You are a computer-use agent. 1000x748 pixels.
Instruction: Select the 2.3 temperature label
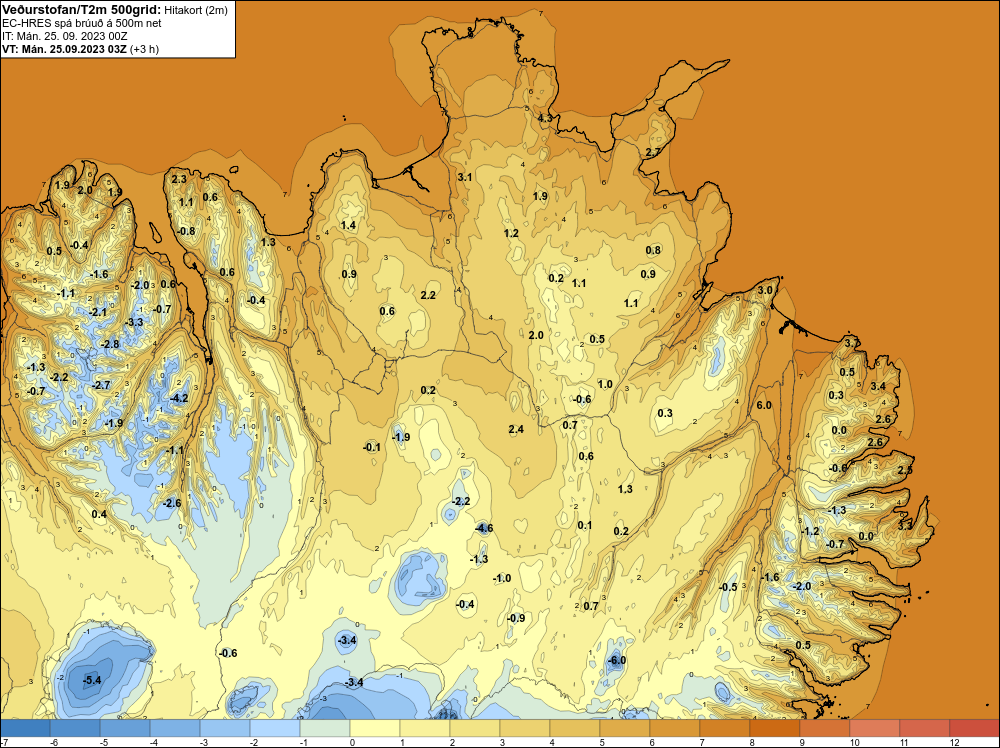[x=179, y=179]
